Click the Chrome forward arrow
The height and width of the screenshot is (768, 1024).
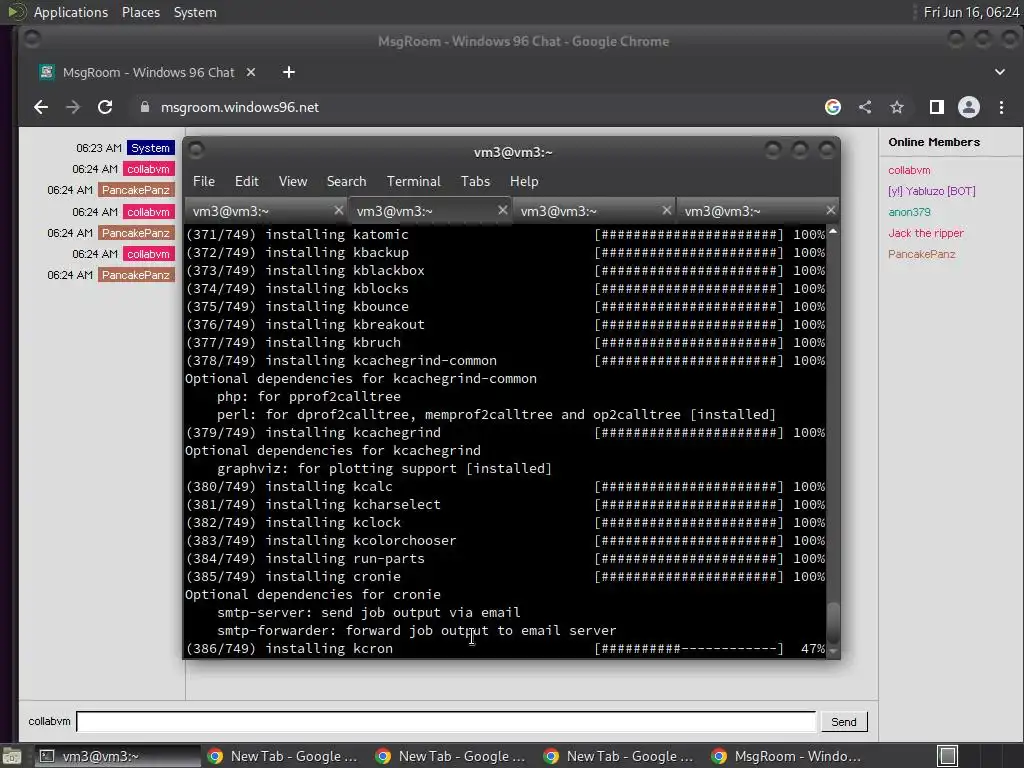(72, 107)
